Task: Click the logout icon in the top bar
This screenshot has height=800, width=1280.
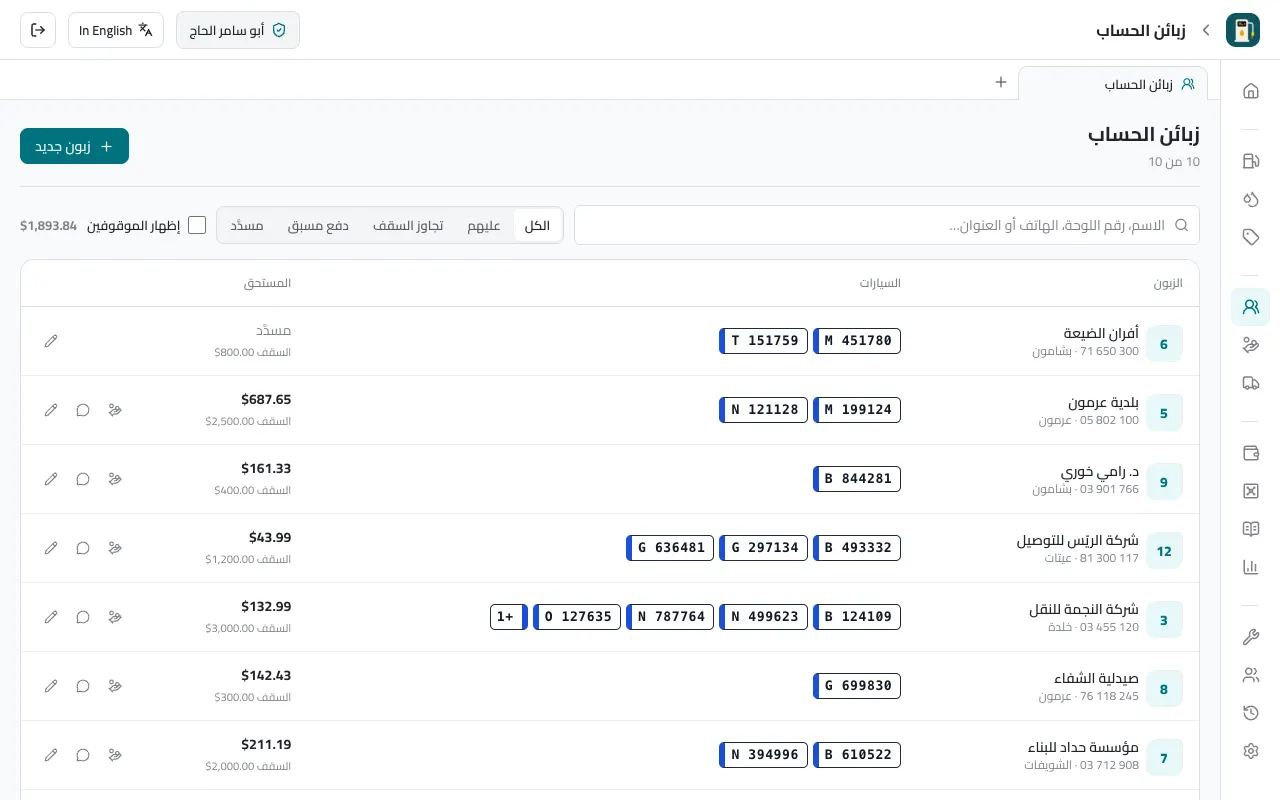Action: tap(38, 30)
